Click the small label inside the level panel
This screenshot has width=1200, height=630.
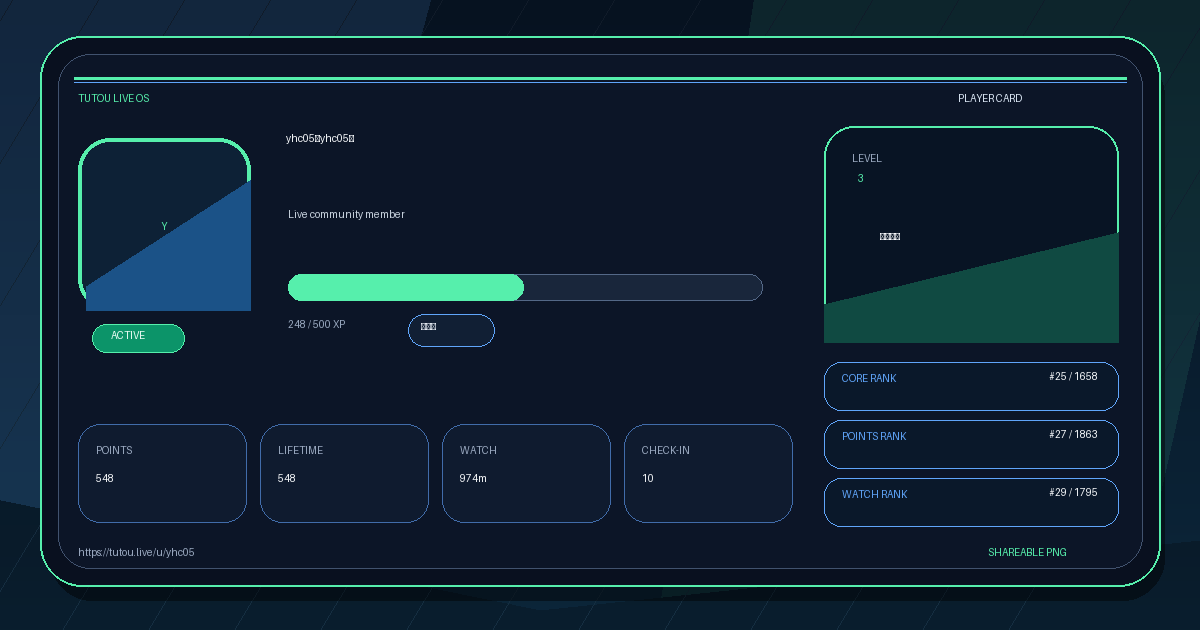tap(890, 237)
